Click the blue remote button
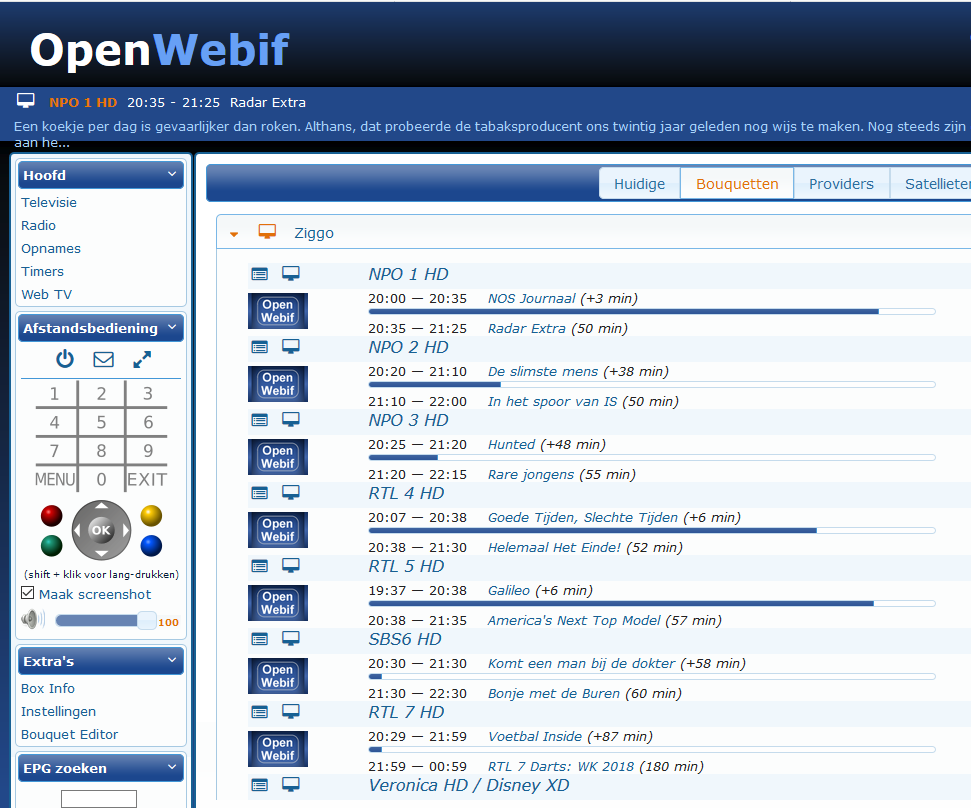The image size is (971, 808). 151,545
